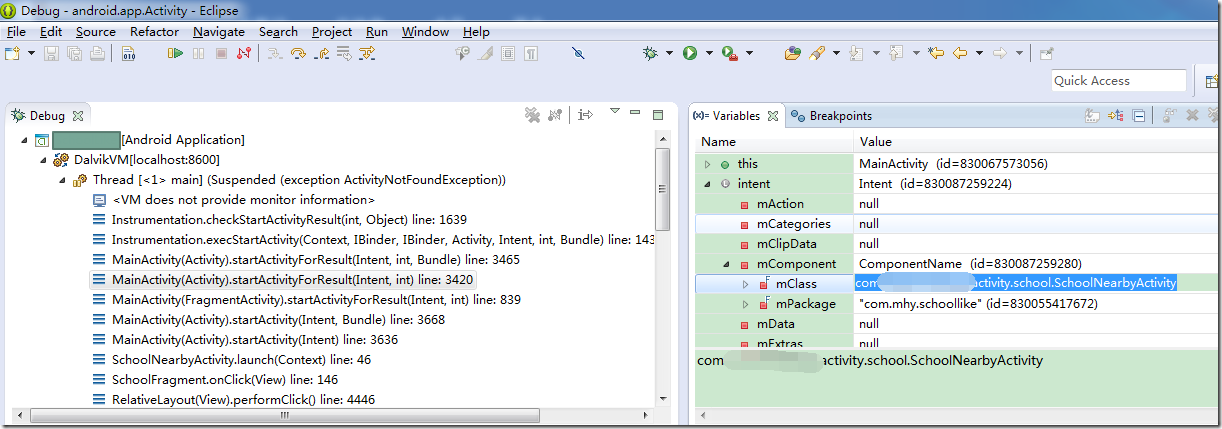The width and height of the screenshot is (1222, 429).
Task: Close the Debug view tab
Action: point(77,116)
